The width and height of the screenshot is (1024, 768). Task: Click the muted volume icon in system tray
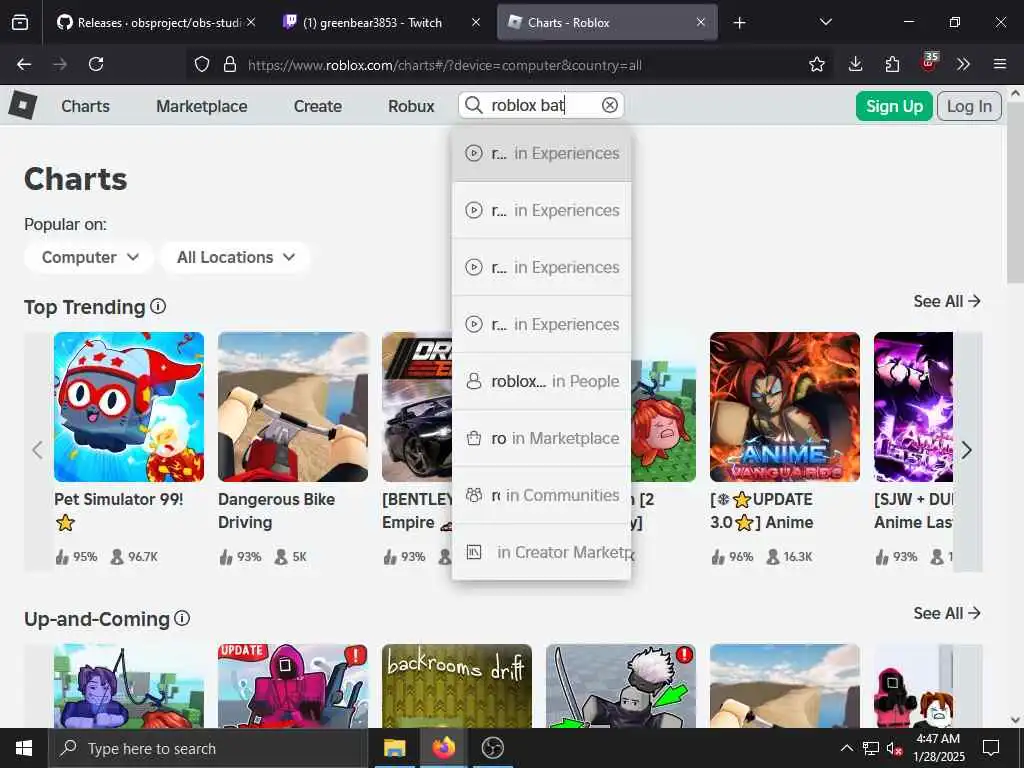click(x=894, y=749)
